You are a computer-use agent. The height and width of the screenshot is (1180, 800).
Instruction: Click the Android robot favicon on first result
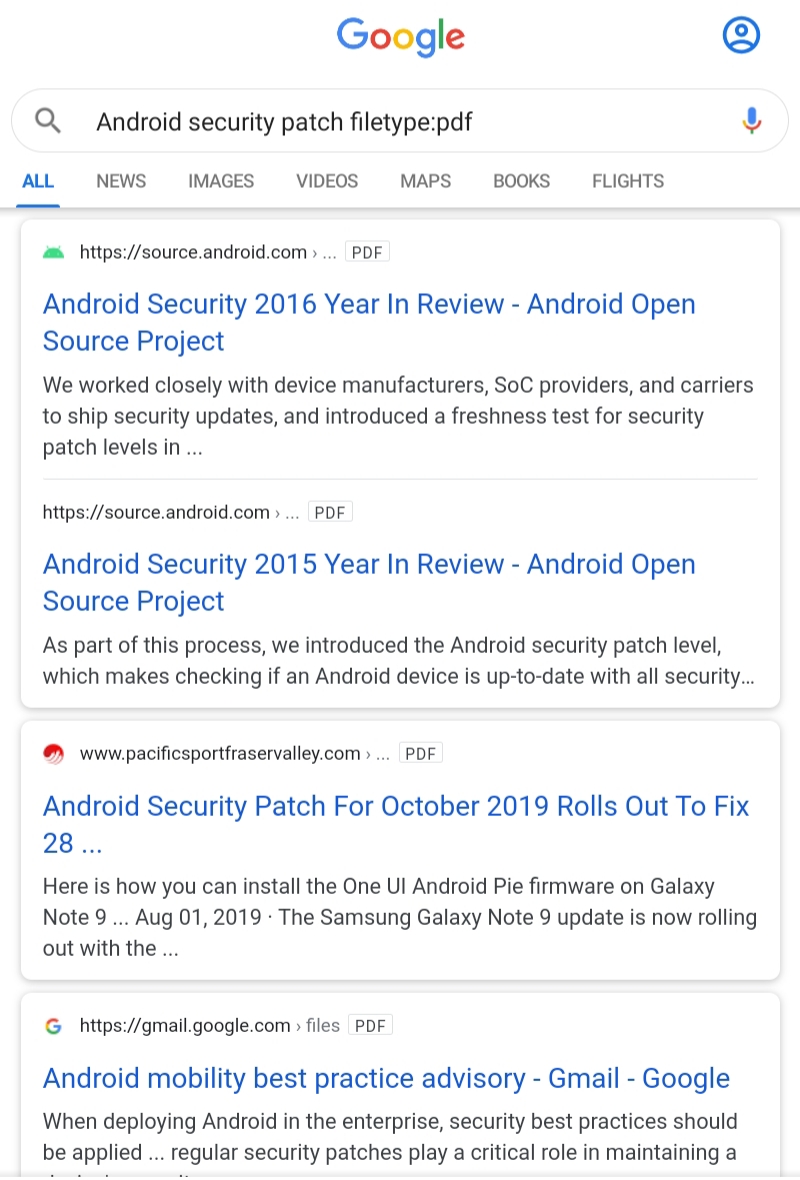[x=54, y=251]
